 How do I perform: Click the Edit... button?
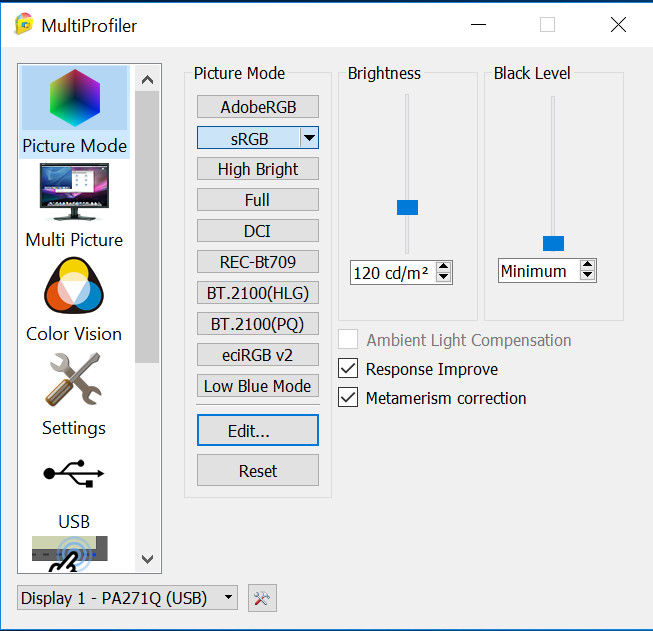258,430
